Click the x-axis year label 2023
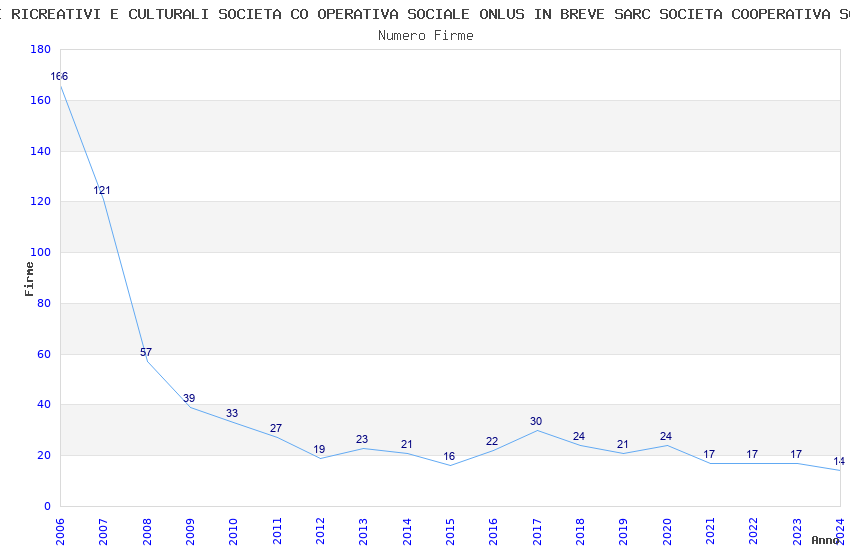Image resolution: width=850 pixels, height=550 pixels. (x=797, y=532)
